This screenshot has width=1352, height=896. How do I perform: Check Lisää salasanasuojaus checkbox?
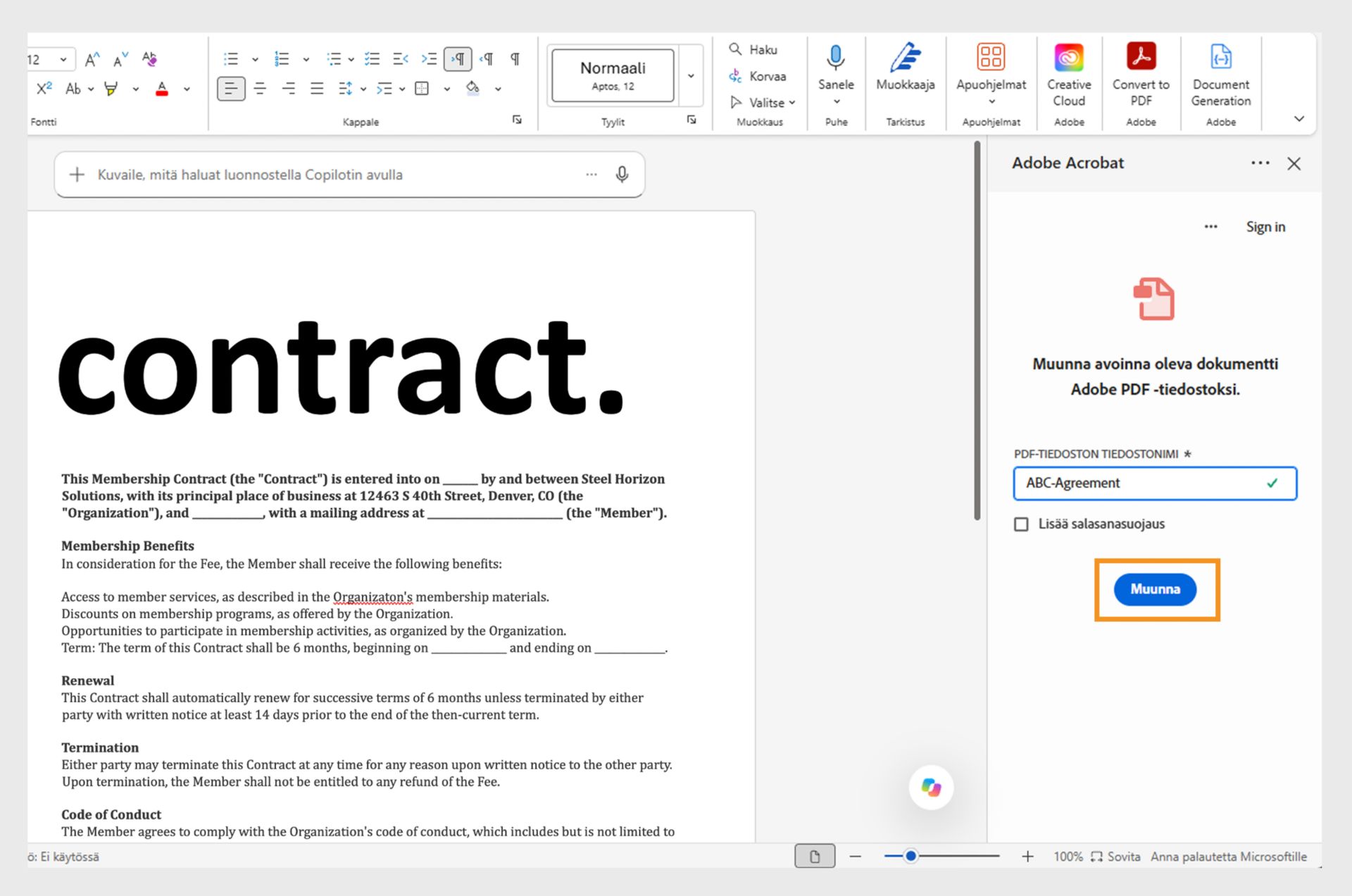[1021, 524]
